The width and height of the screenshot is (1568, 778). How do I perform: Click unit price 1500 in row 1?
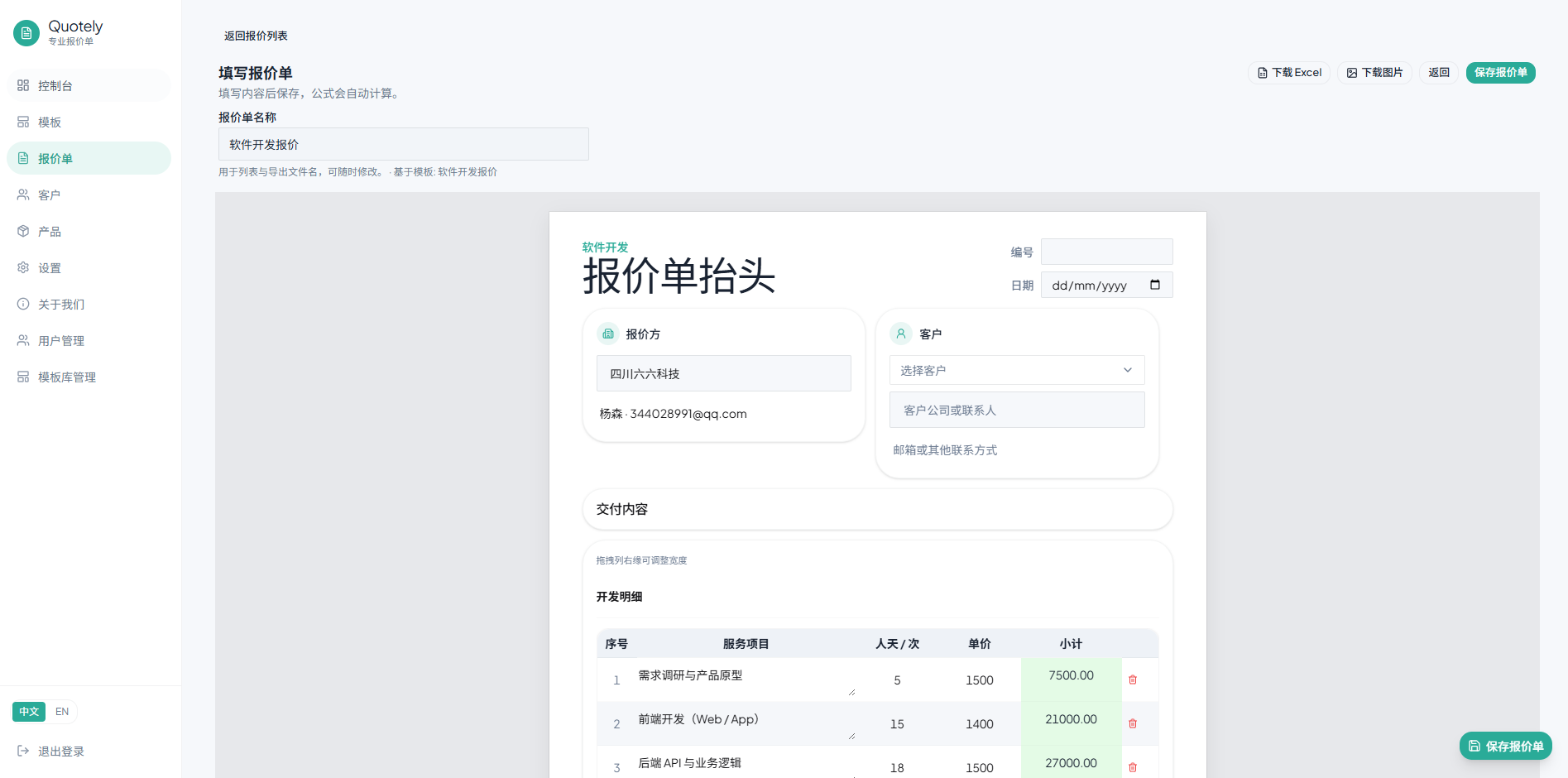coord(980,680)
